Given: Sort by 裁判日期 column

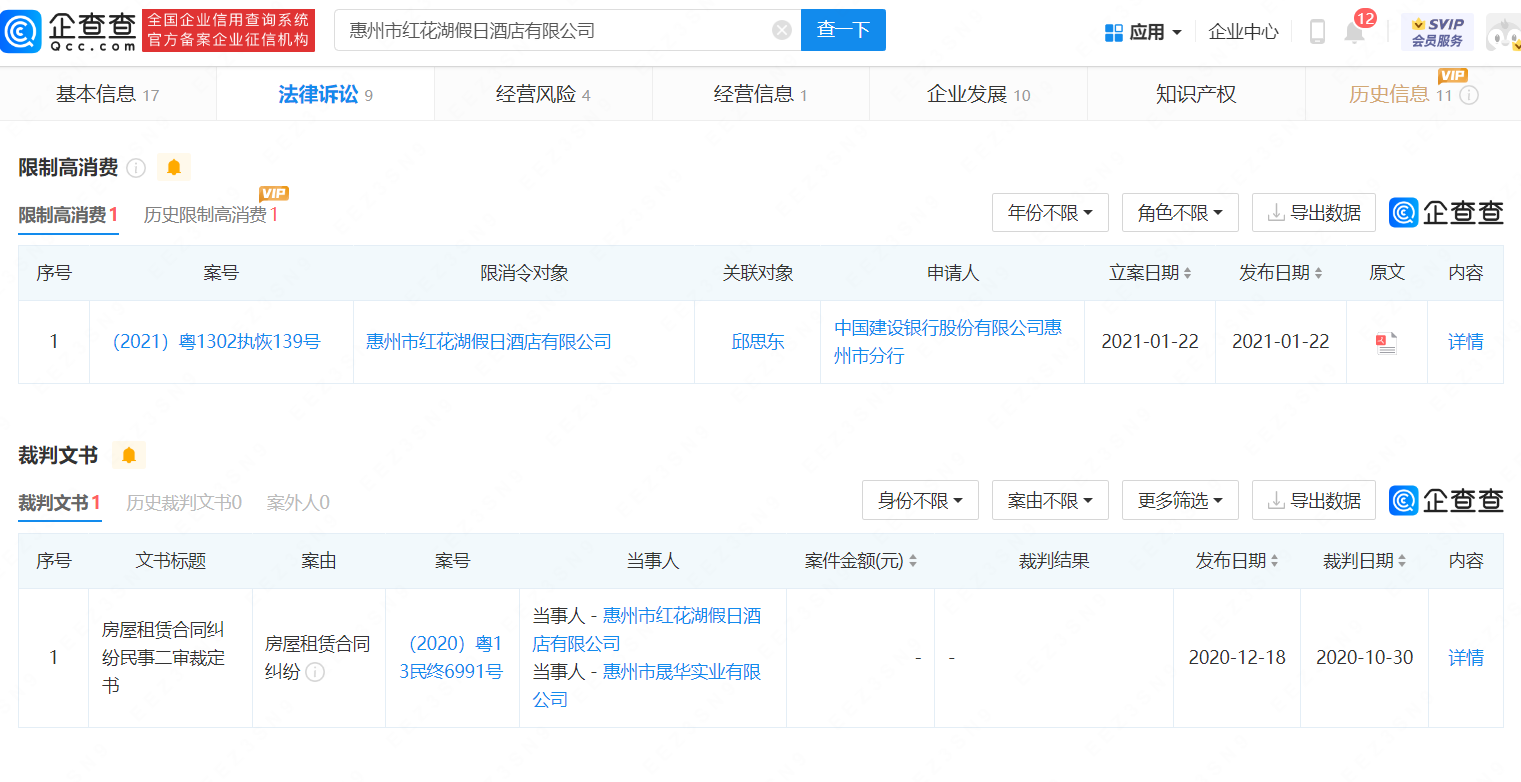Looking at the screenshot, I should tap(1402, 561).
